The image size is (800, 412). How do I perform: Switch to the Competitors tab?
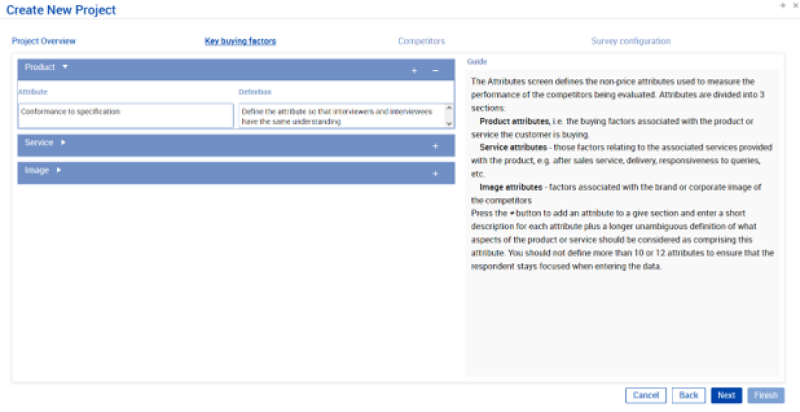[x=421, y=41]
